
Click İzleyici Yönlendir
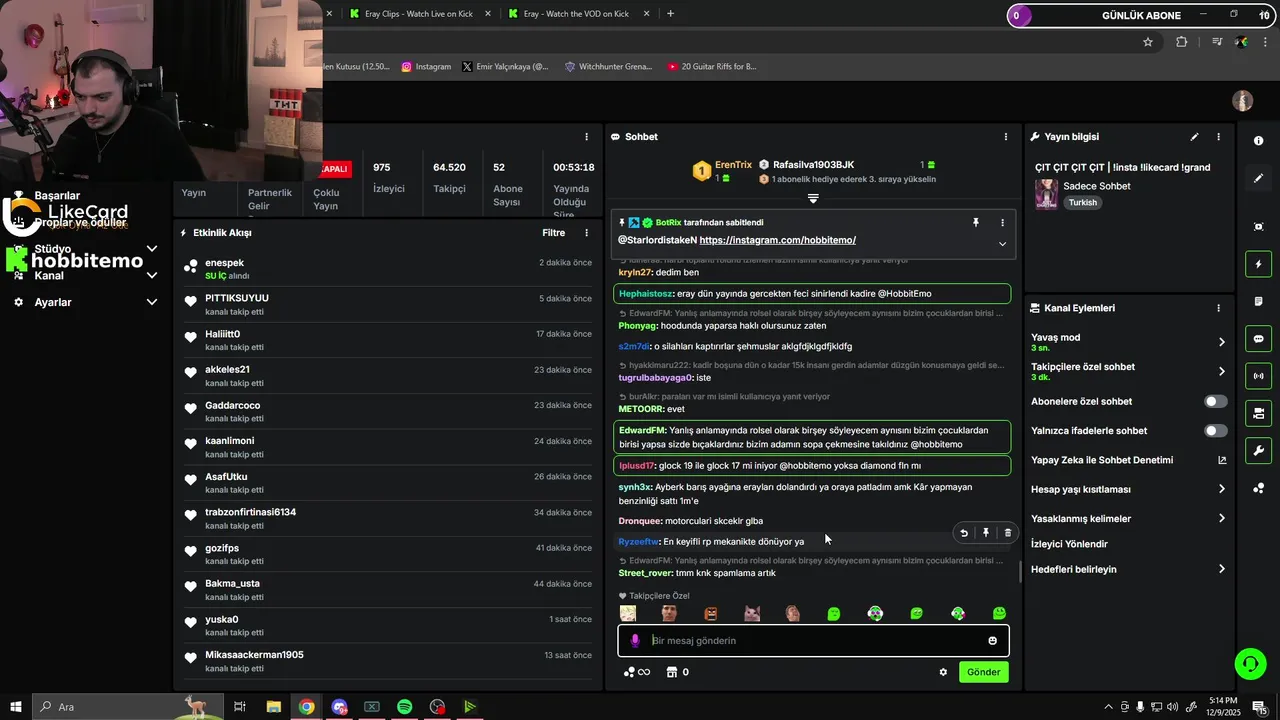click(1069, 544)
